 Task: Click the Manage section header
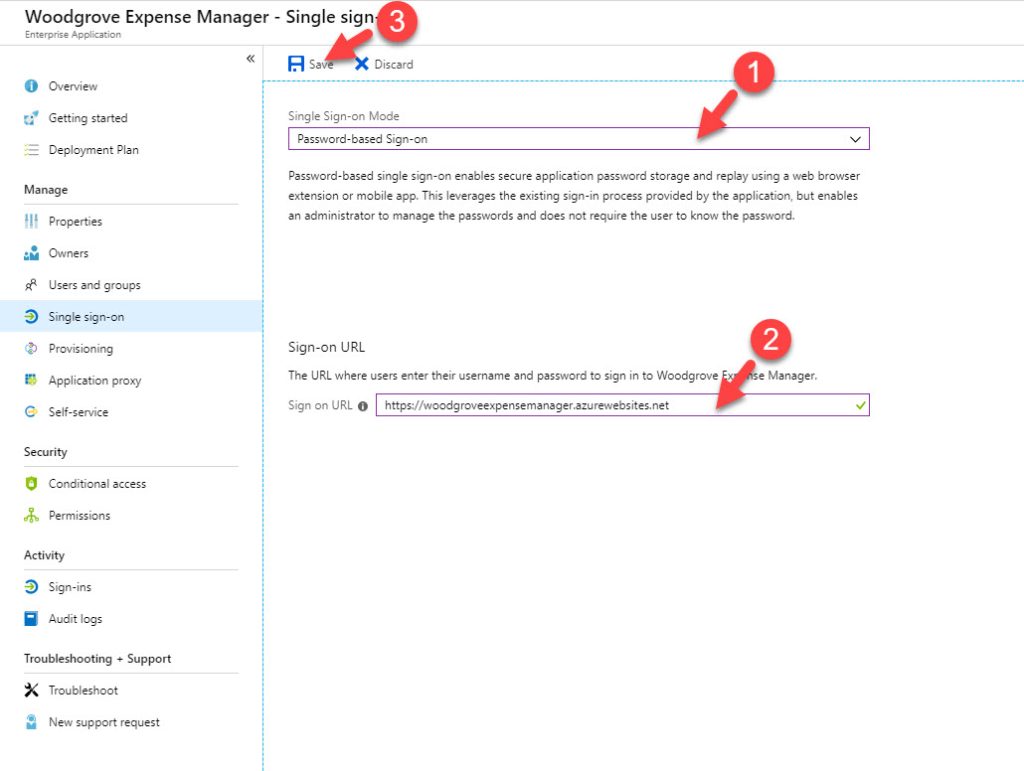(x=46, y=190)
